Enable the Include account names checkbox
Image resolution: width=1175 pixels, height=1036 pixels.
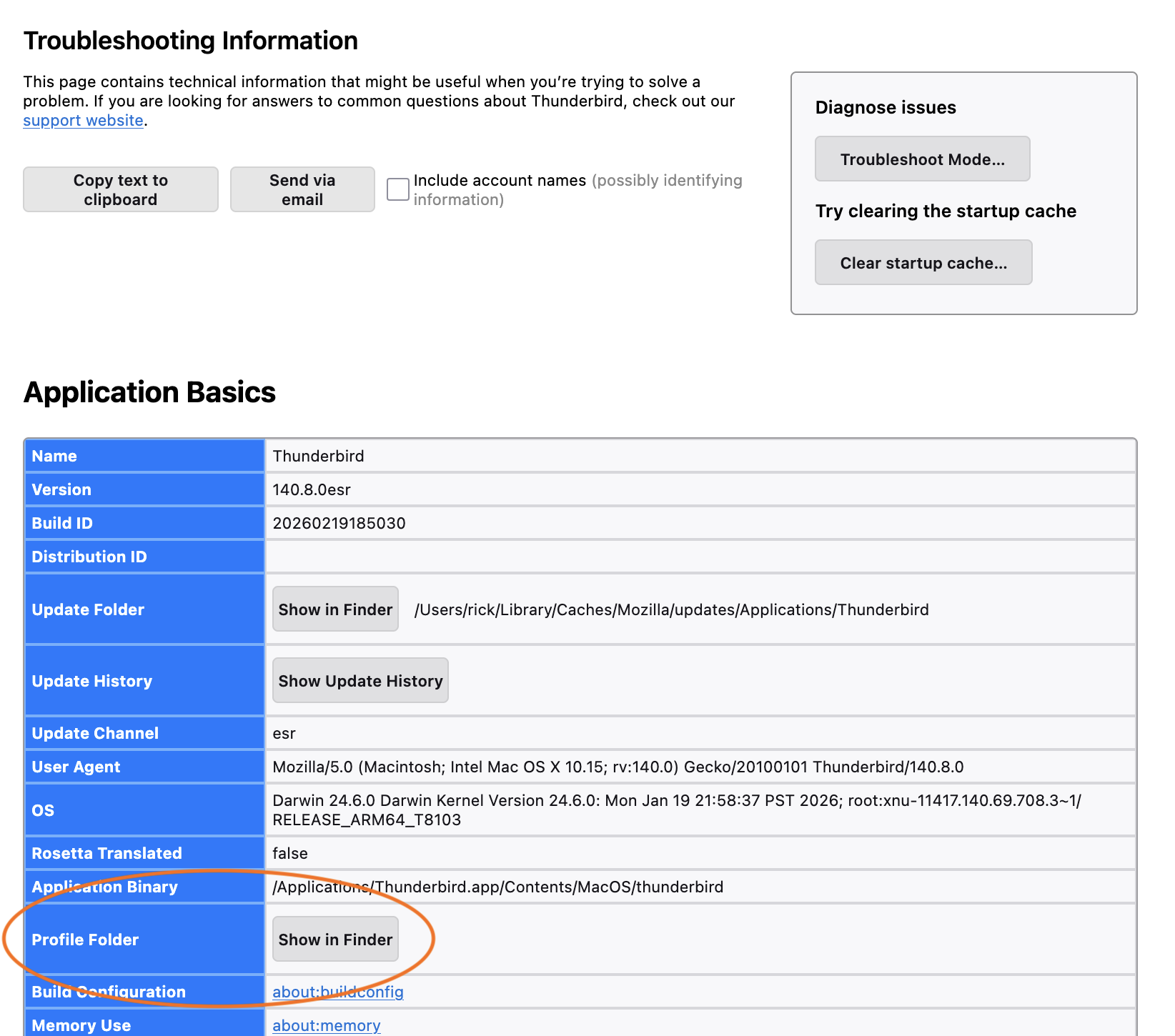398,190
